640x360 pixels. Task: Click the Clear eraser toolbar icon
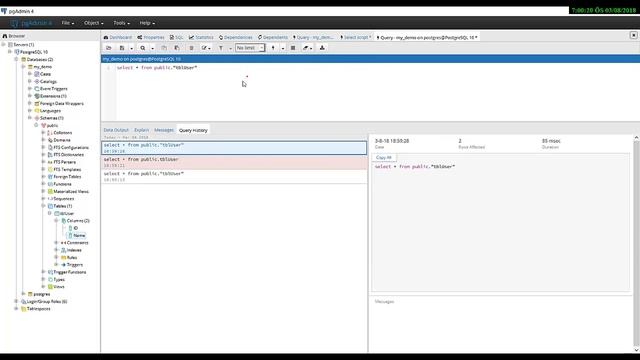point(307,48)
